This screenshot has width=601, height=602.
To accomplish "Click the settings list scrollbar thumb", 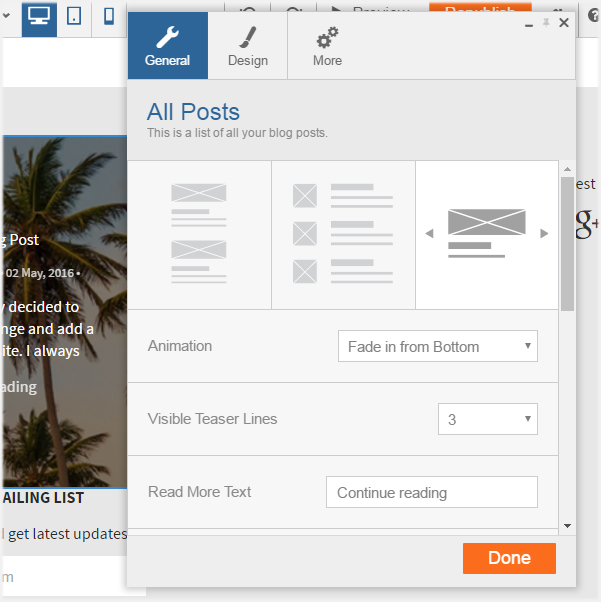I will coord(567,244).
